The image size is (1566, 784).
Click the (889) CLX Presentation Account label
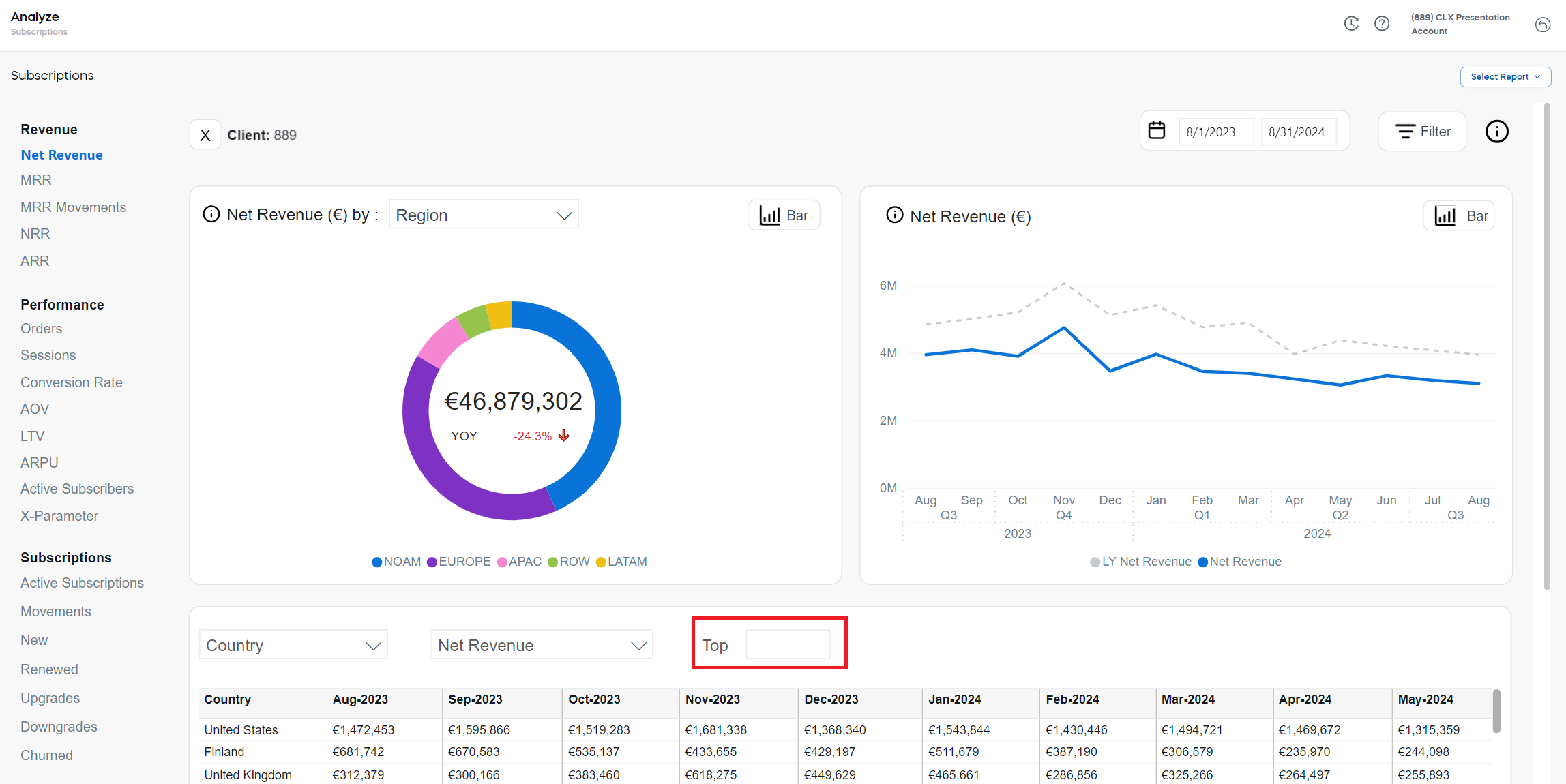1460,24
